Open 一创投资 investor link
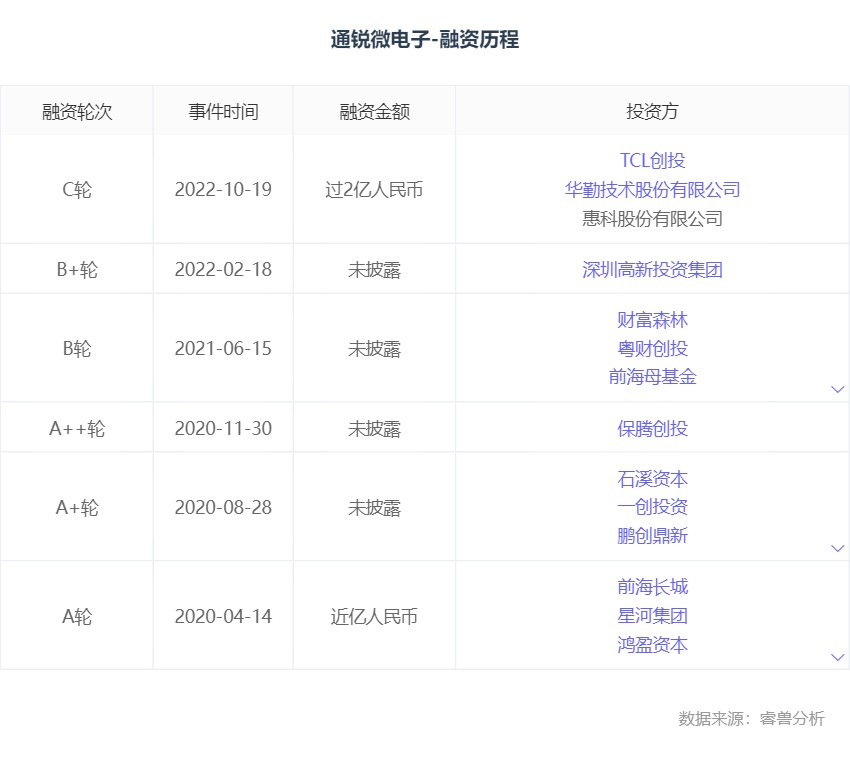The height and width of the screenshot is (761, 850). [652, 507]
